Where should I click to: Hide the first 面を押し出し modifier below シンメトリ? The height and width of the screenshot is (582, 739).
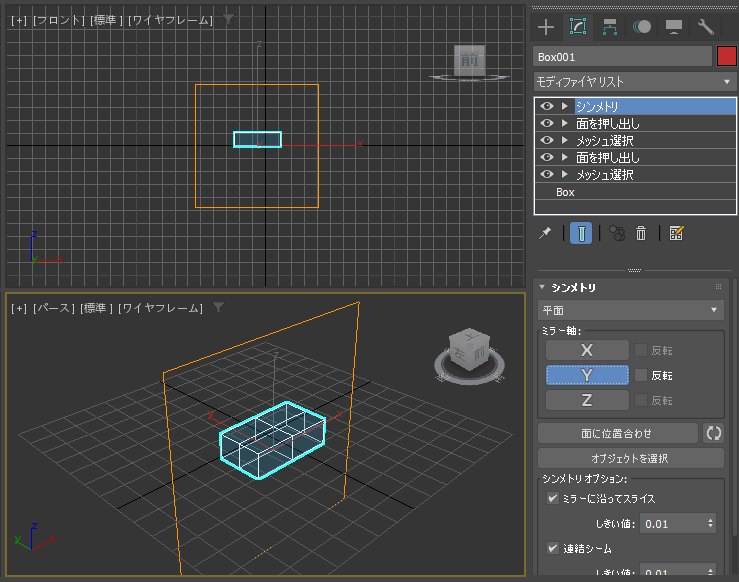tap(547, 123)
